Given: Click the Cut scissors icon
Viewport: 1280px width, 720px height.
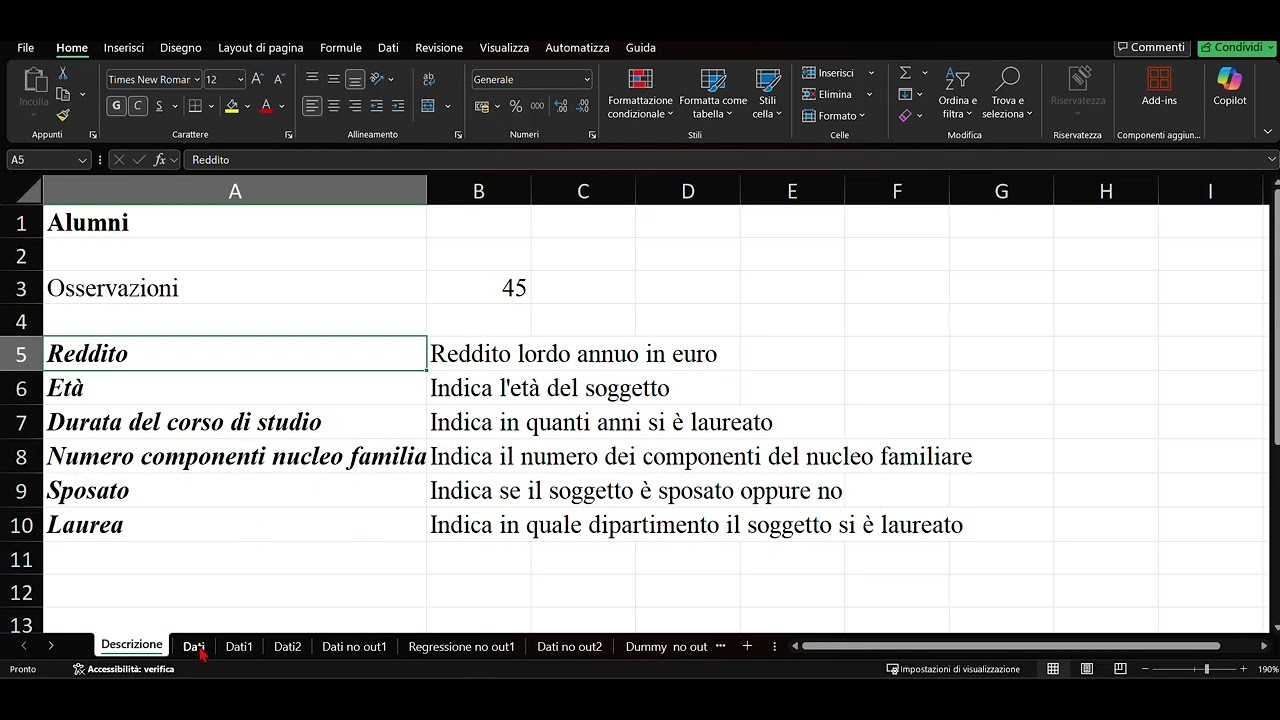Looking at the screenshot, I should (63, 74).
